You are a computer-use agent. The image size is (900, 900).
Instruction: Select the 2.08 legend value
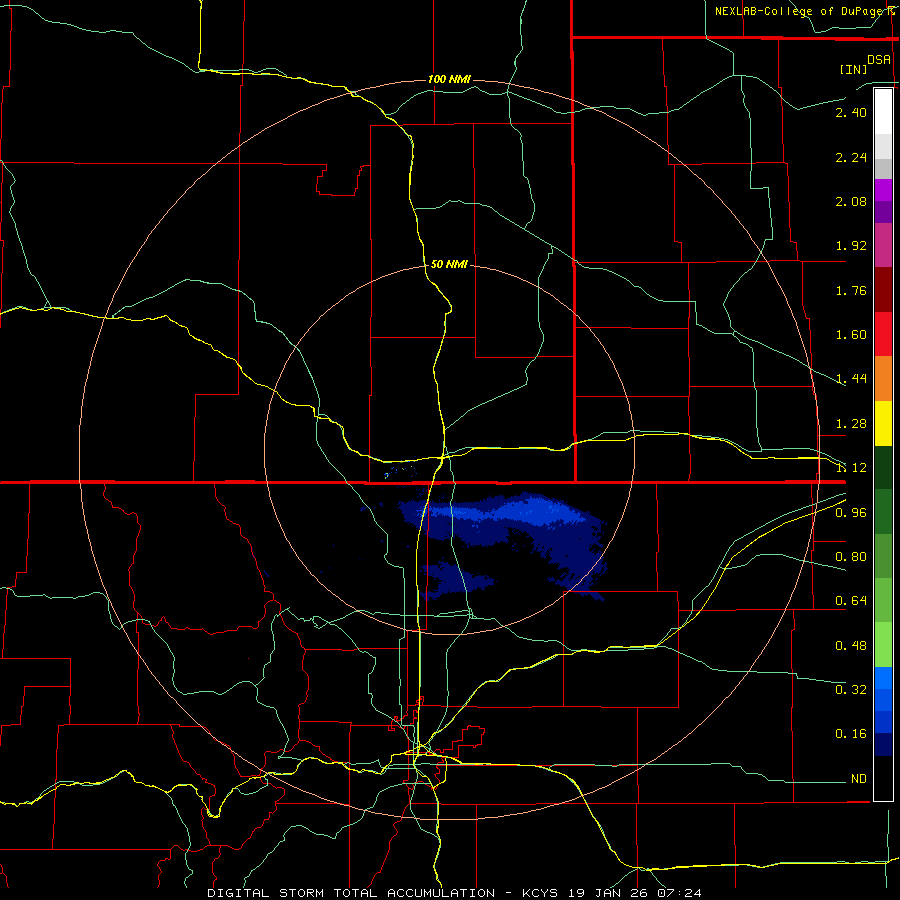point(851,201)
